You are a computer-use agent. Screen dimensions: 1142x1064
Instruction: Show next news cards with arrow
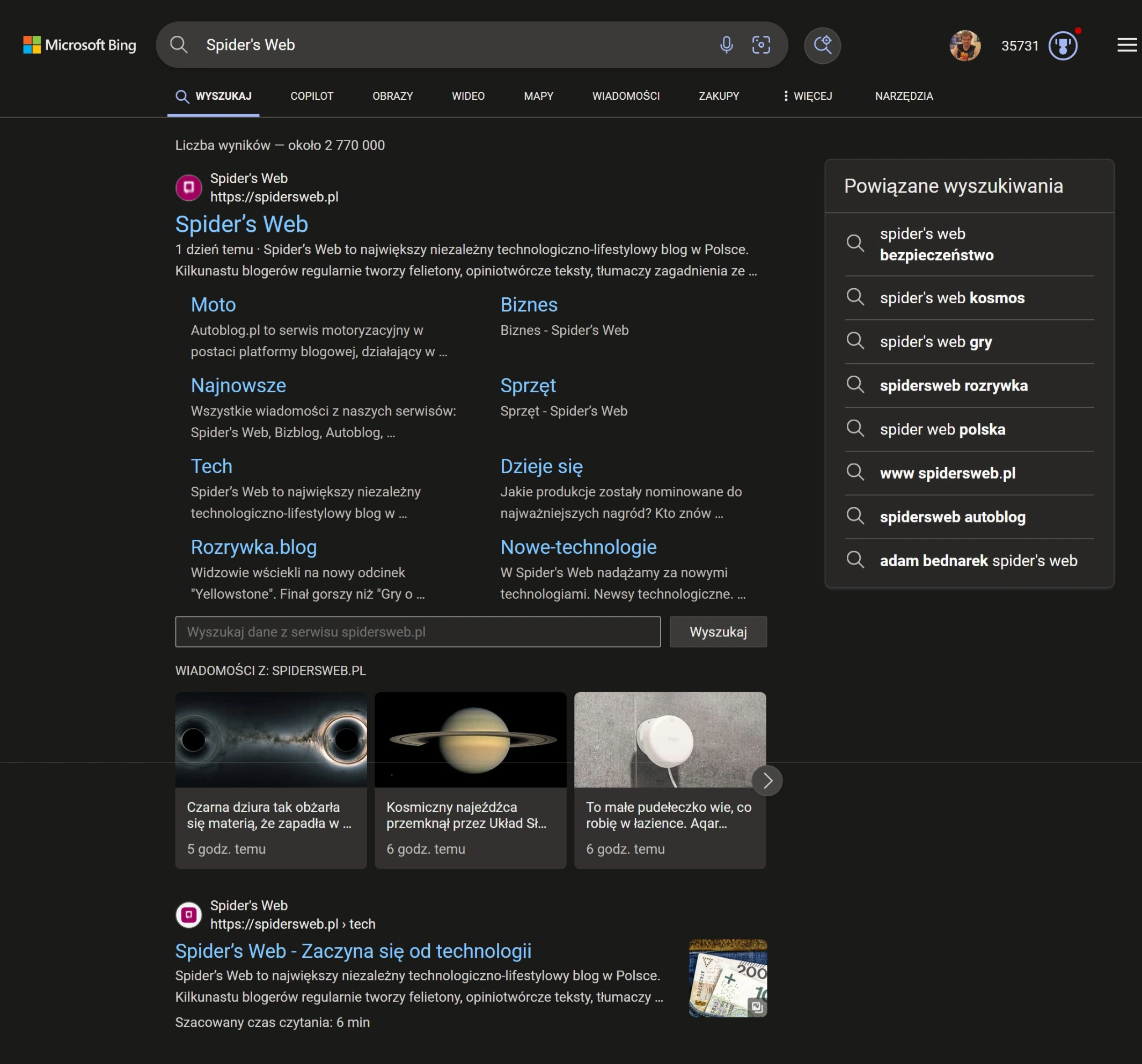767,780
